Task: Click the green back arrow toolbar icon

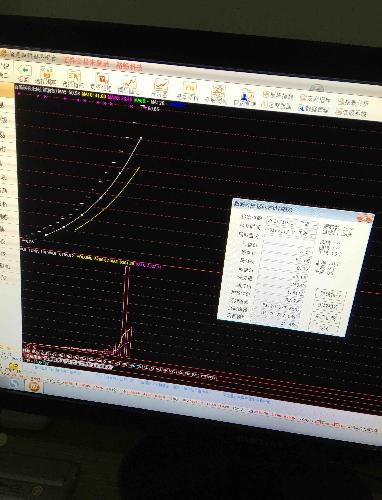Action: tap(24, 70)
